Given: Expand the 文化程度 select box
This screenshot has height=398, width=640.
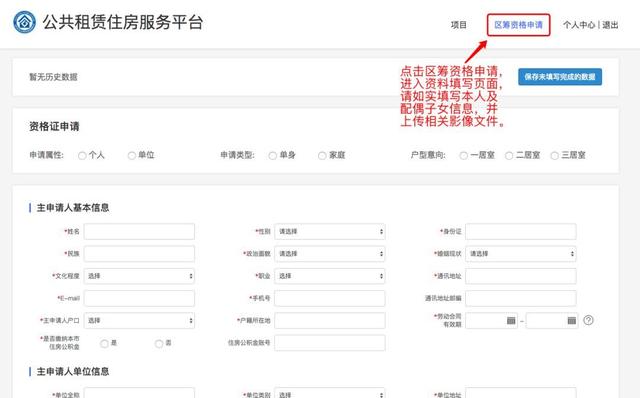Looking at the screenshot, I should pyautogui.click(x=139, y=276).
